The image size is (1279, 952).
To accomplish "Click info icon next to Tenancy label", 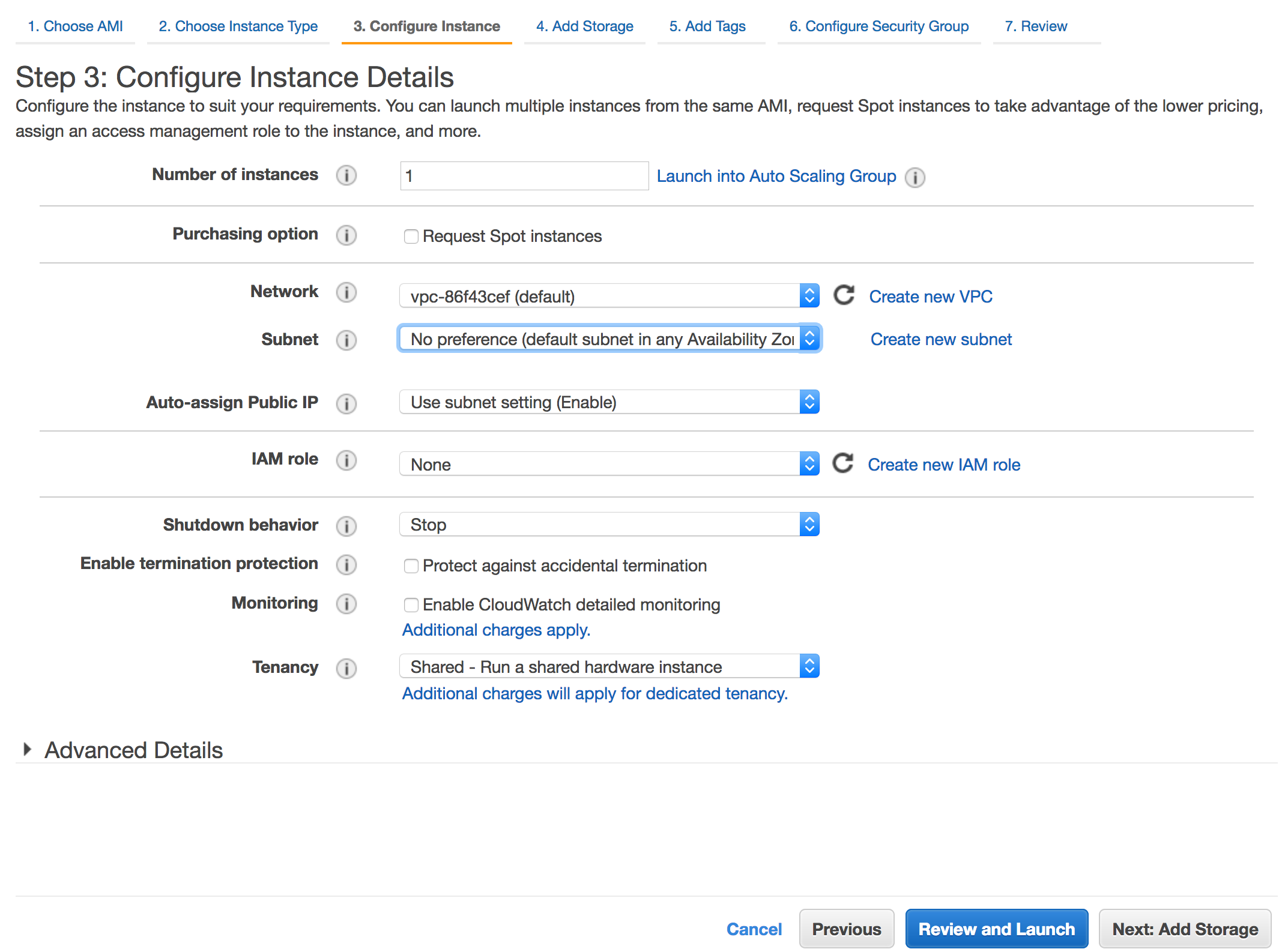I will (x=346, y=668).
